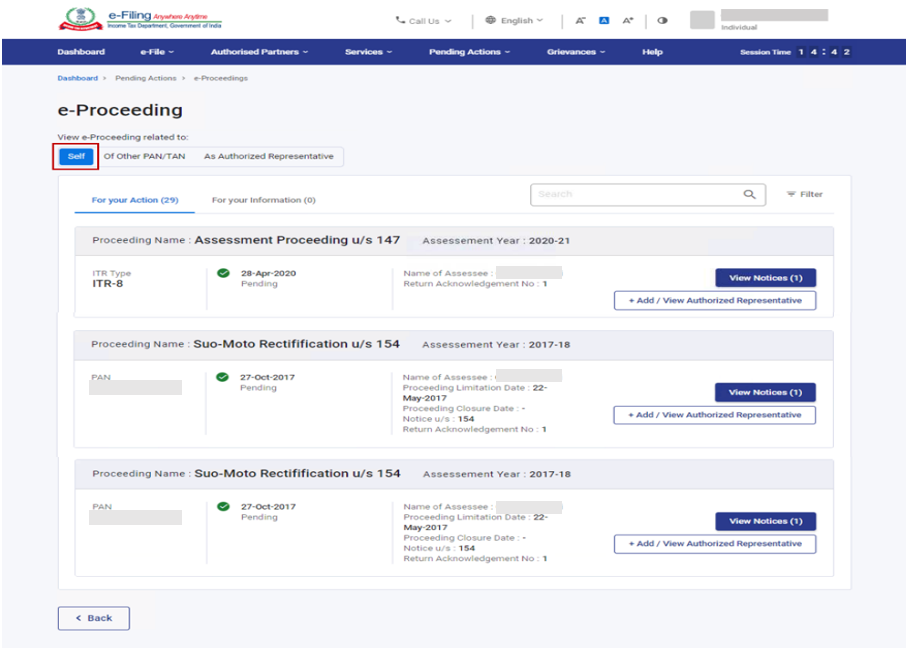Reset font size with highlighted A icon
This screenshot has width=906, height=648.
tap(604, 21)
